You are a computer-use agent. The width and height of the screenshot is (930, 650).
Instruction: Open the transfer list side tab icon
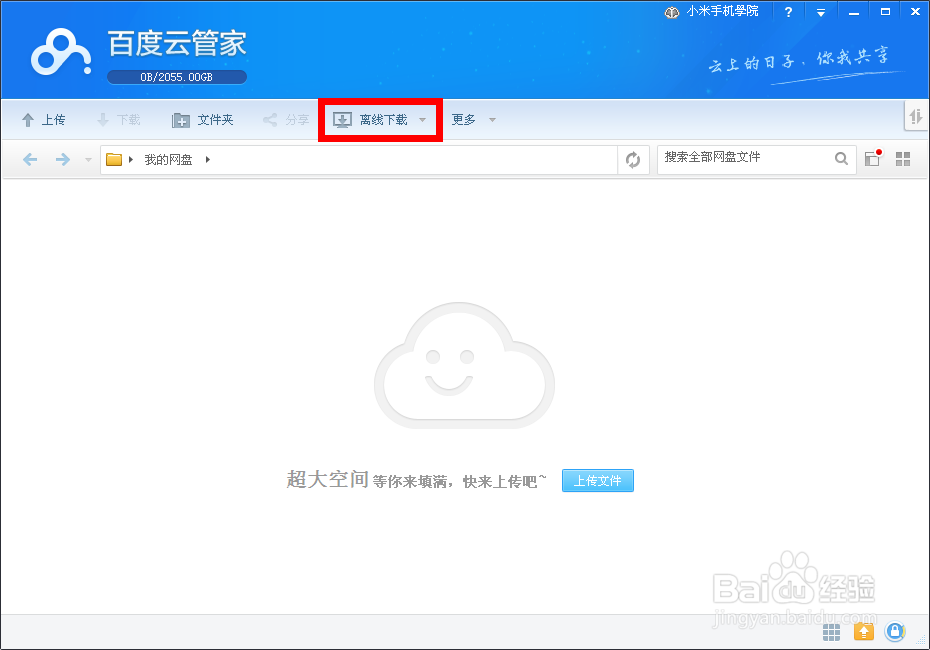[x=916, y=116]
